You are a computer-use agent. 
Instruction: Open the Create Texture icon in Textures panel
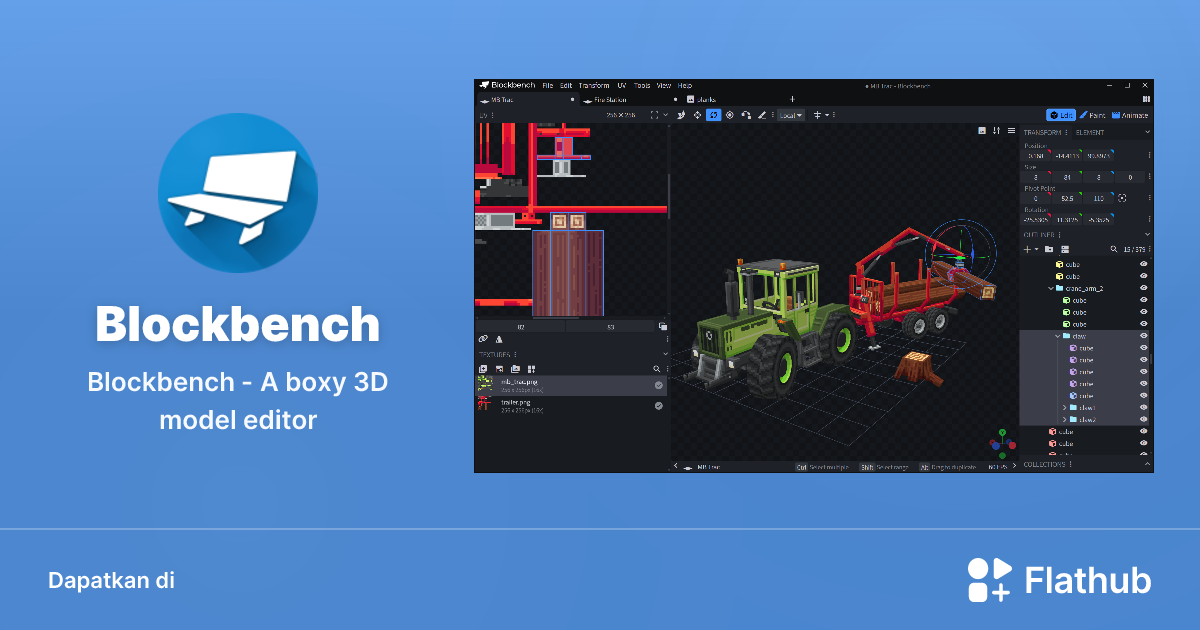point(483,369)
